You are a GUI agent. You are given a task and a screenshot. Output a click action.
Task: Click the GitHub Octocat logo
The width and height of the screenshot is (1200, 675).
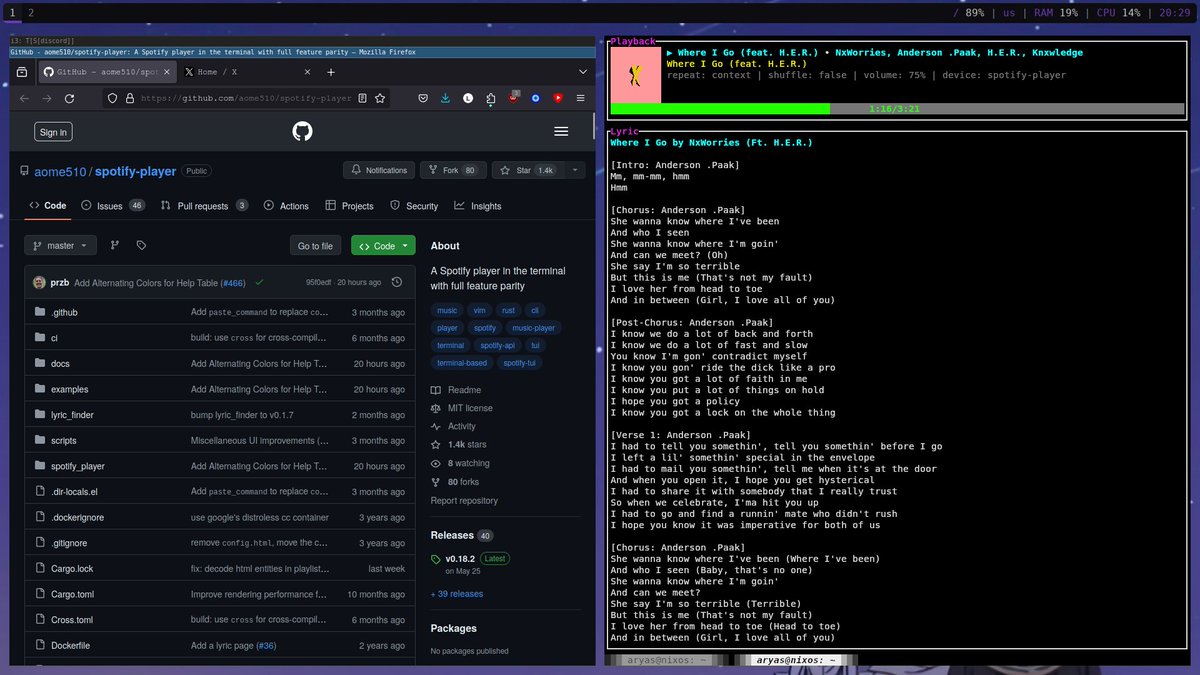pos(302,131)
